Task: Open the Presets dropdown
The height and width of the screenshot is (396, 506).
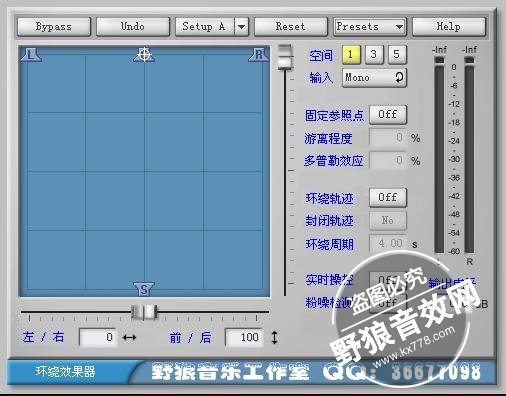Action: (x=370, y=27)
